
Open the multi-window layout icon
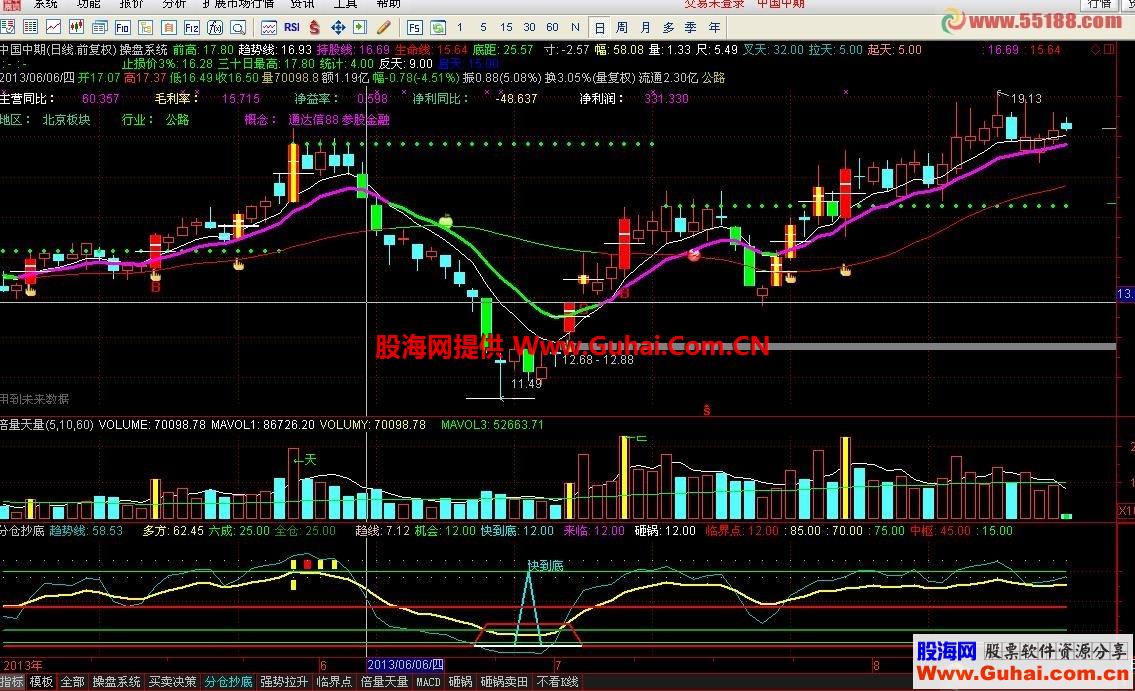point(100,27)
